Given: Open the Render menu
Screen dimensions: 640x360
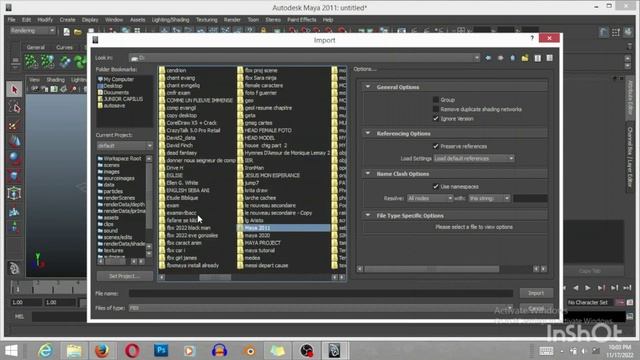Looking at the screenshot, I should coord(232,20).
